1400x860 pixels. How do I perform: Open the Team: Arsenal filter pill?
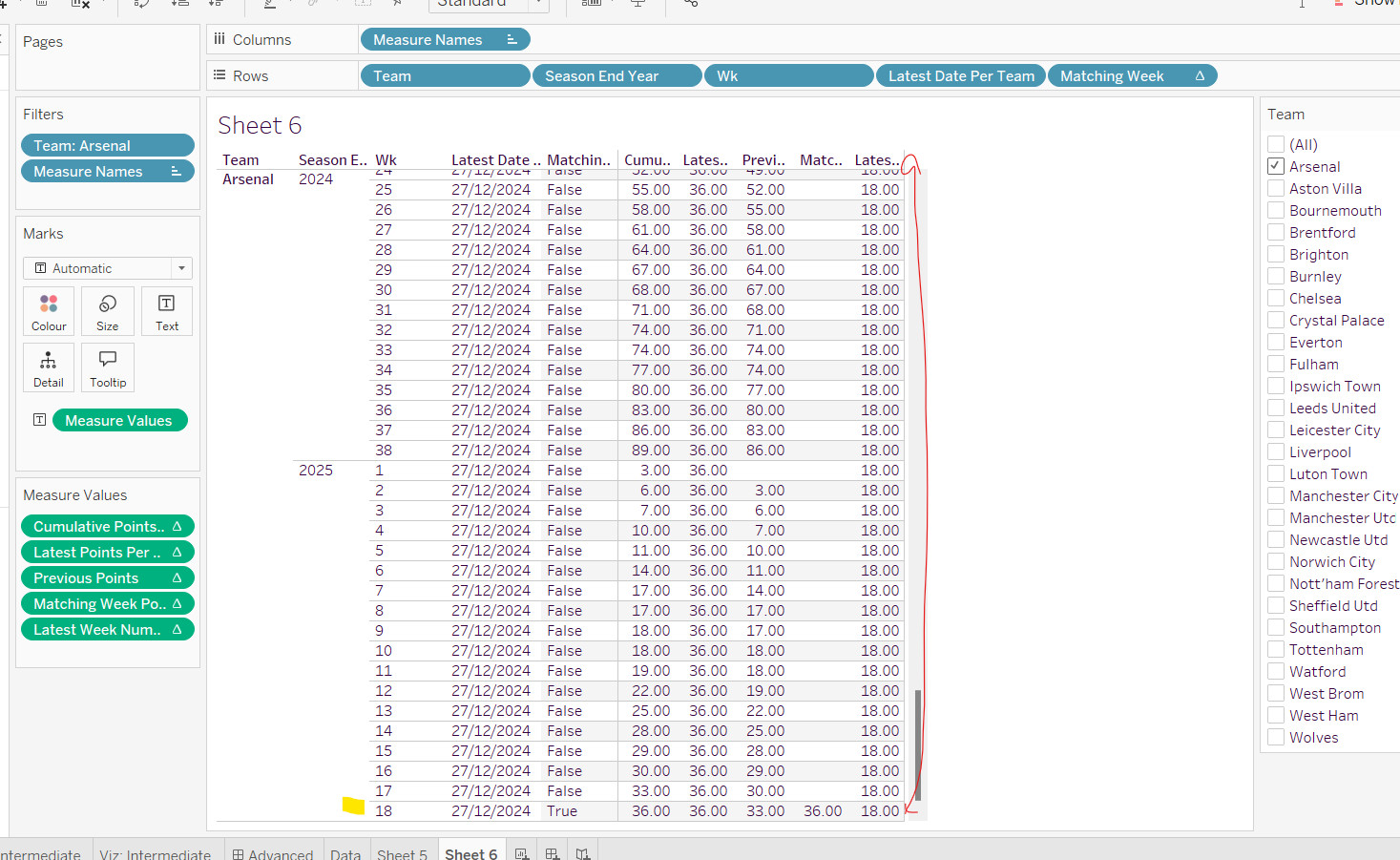coord(108,145)
